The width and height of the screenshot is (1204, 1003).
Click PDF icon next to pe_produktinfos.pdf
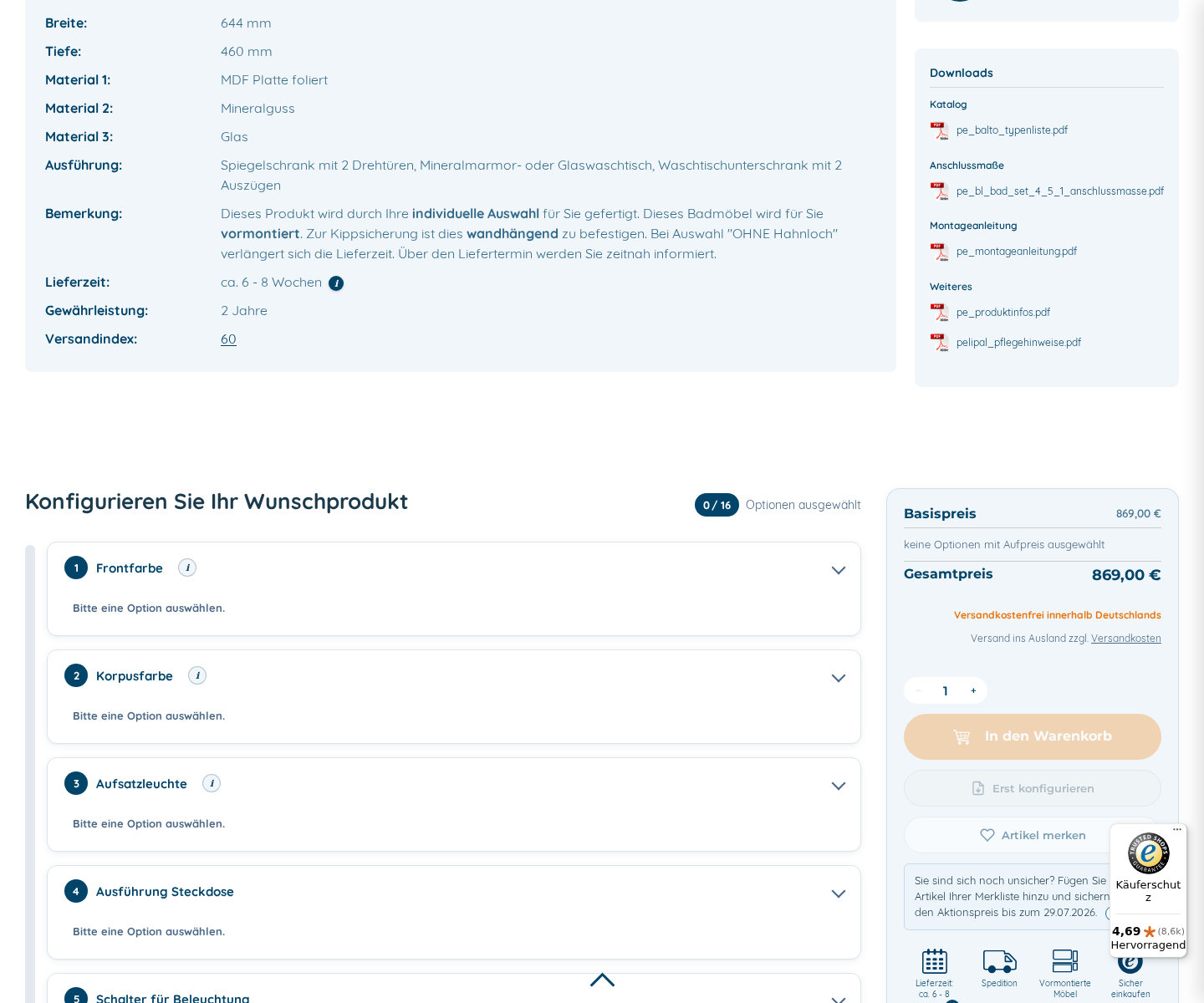(939, 313)
